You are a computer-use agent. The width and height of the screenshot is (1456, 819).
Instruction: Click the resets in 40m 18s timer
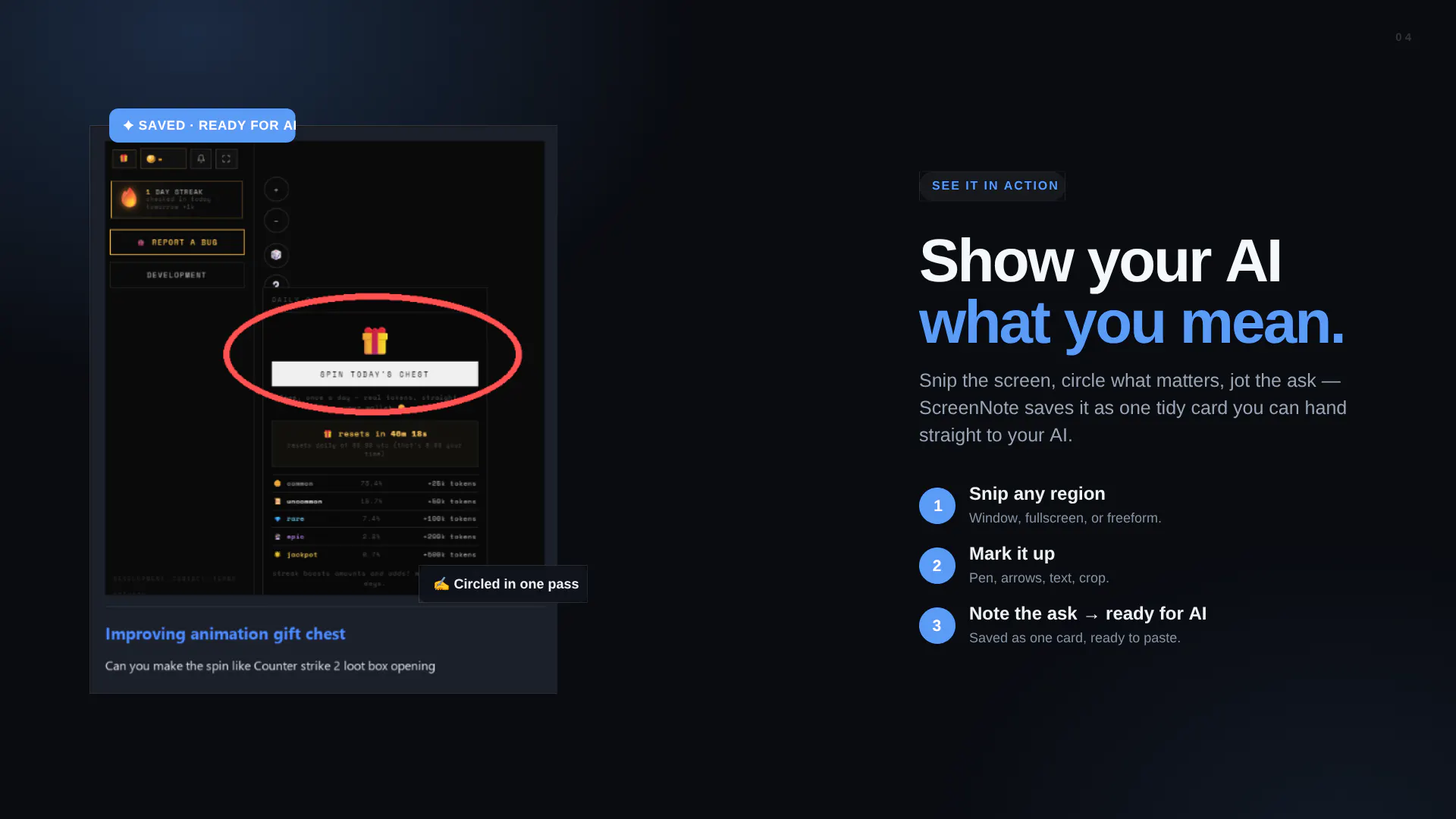tap(375, 434)
